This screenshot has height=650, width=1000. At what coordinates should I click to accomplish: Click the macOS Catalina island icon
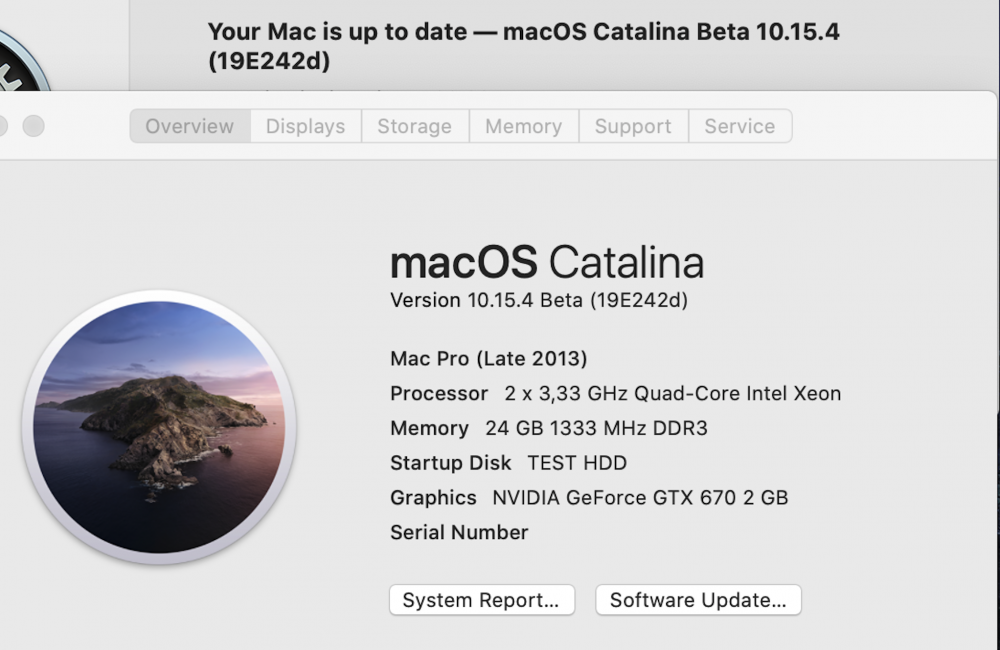click(x=159, y=427)
